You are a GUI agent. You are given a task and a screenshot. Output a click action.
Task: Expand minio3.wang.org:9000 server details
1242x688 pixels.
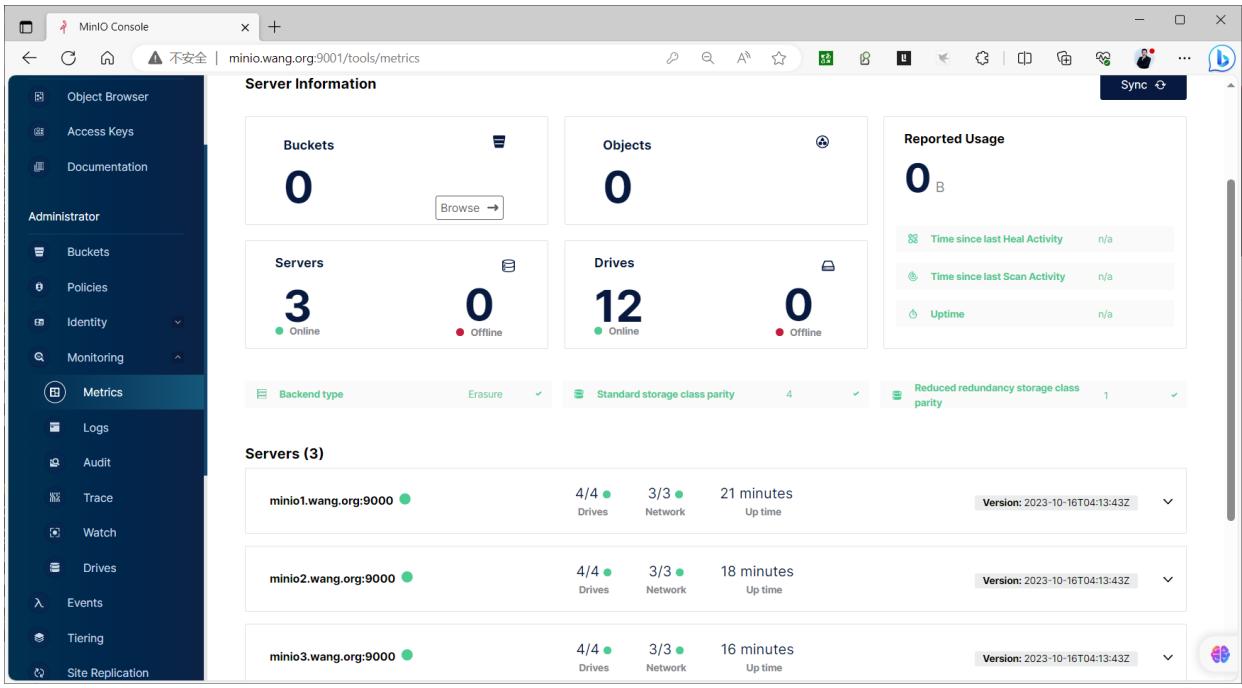[x=1167, y=657]
